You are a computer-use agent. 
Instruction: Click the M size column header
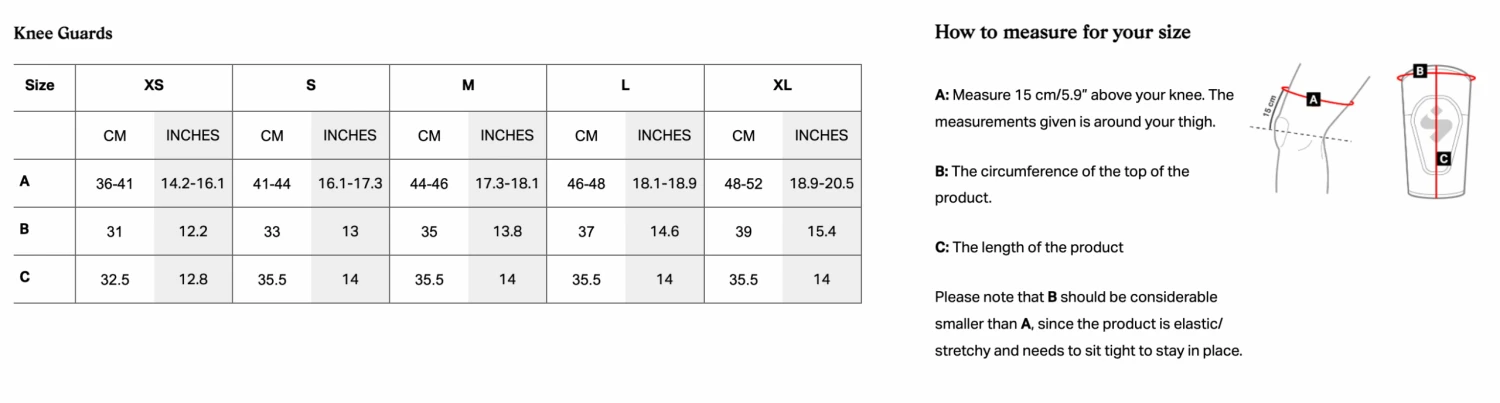point(468,86)
